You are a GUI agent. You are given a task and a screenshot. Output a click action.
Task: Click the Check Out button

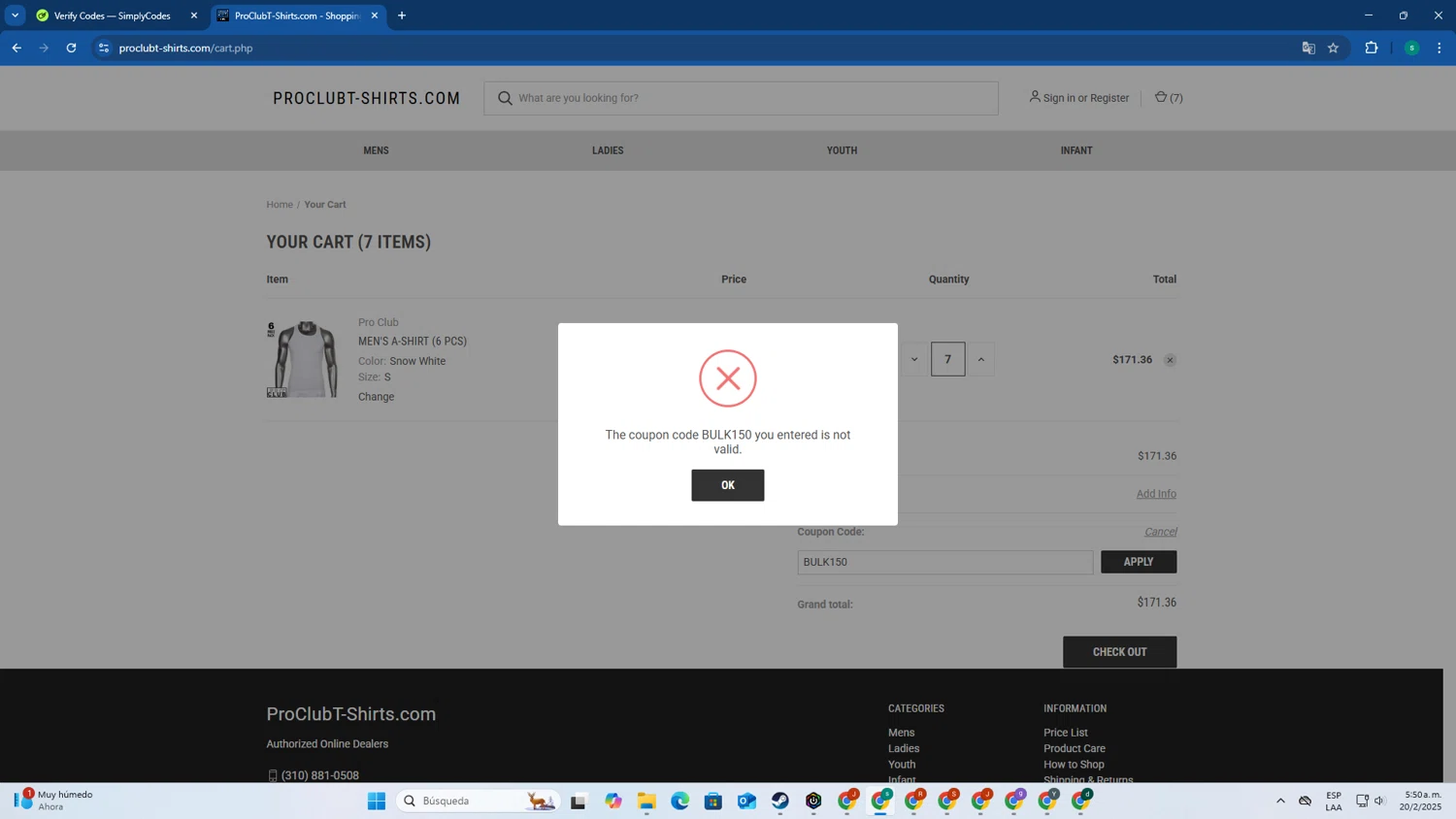point(1119,652)
